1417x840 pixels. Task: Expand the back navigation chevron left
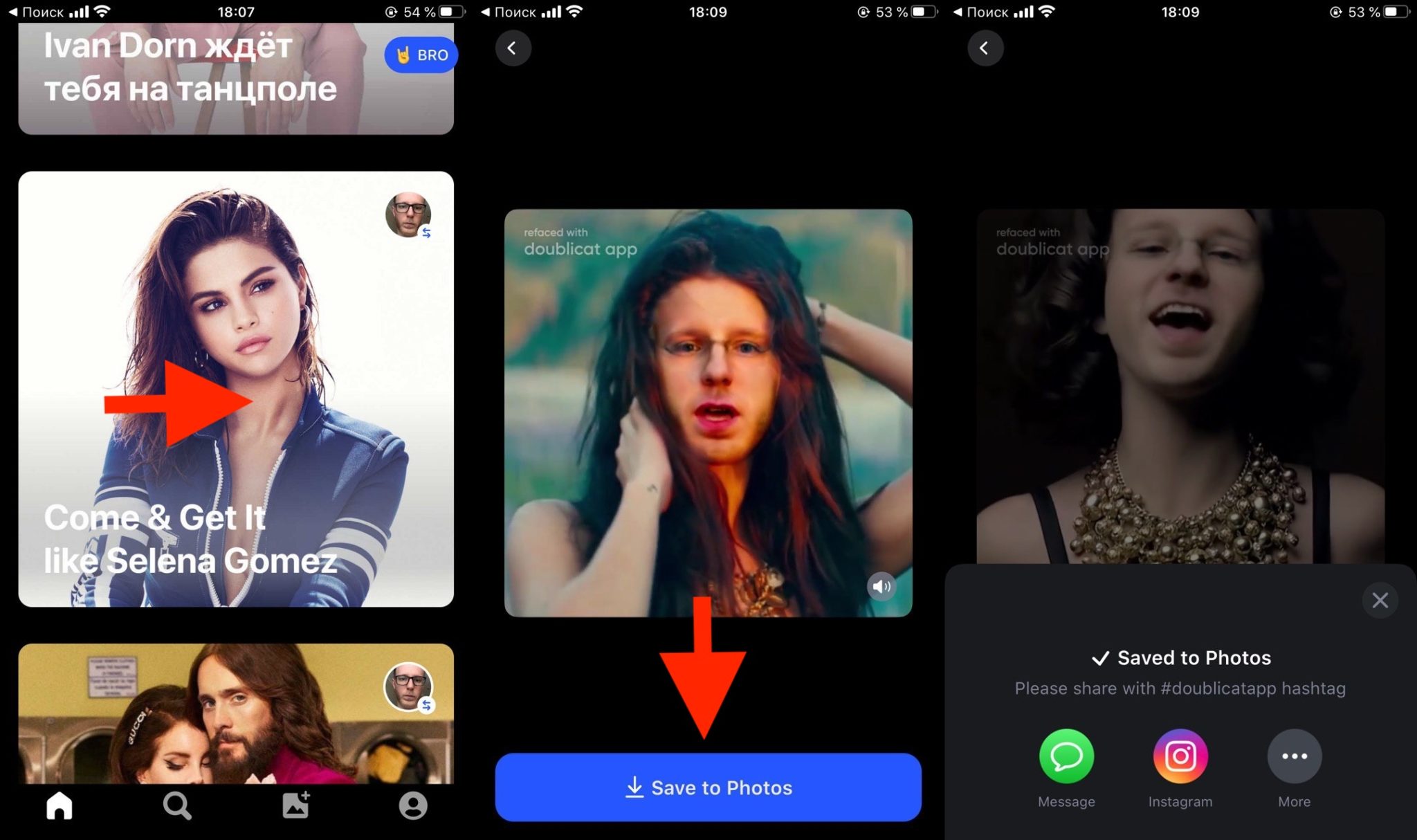(513, 48)
